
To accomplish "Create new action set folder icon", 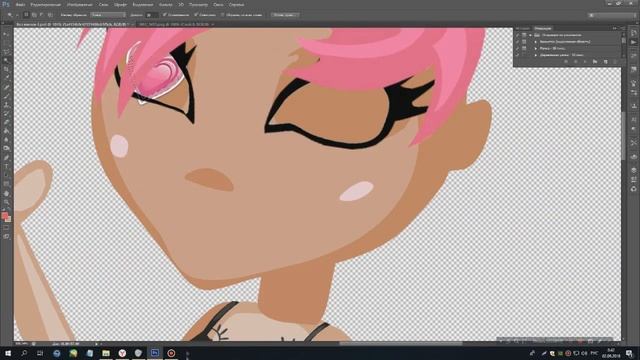I will (x=595, y=62).
